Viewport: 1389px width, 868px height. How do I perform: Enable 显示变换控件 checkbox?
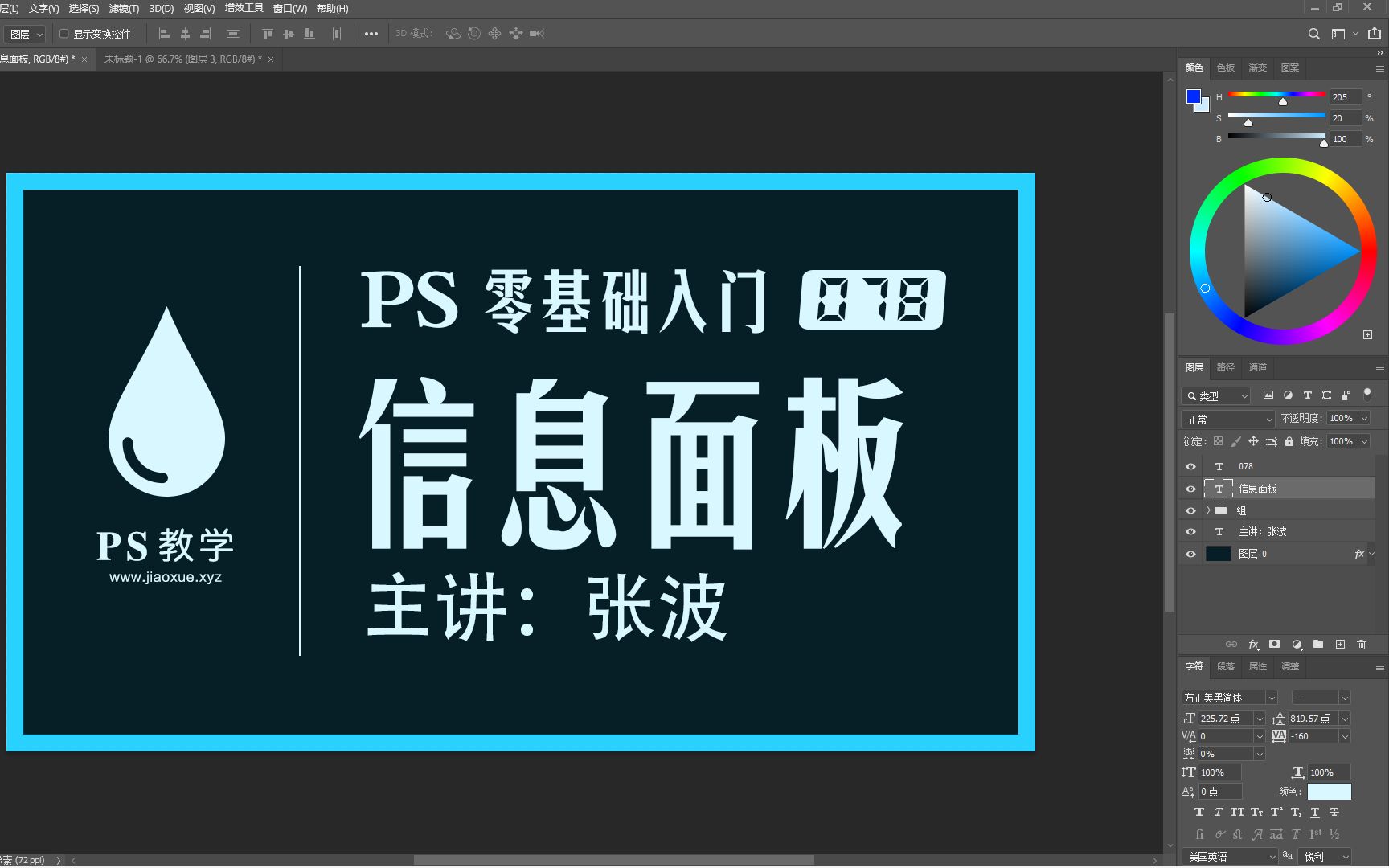click(64, 34)
